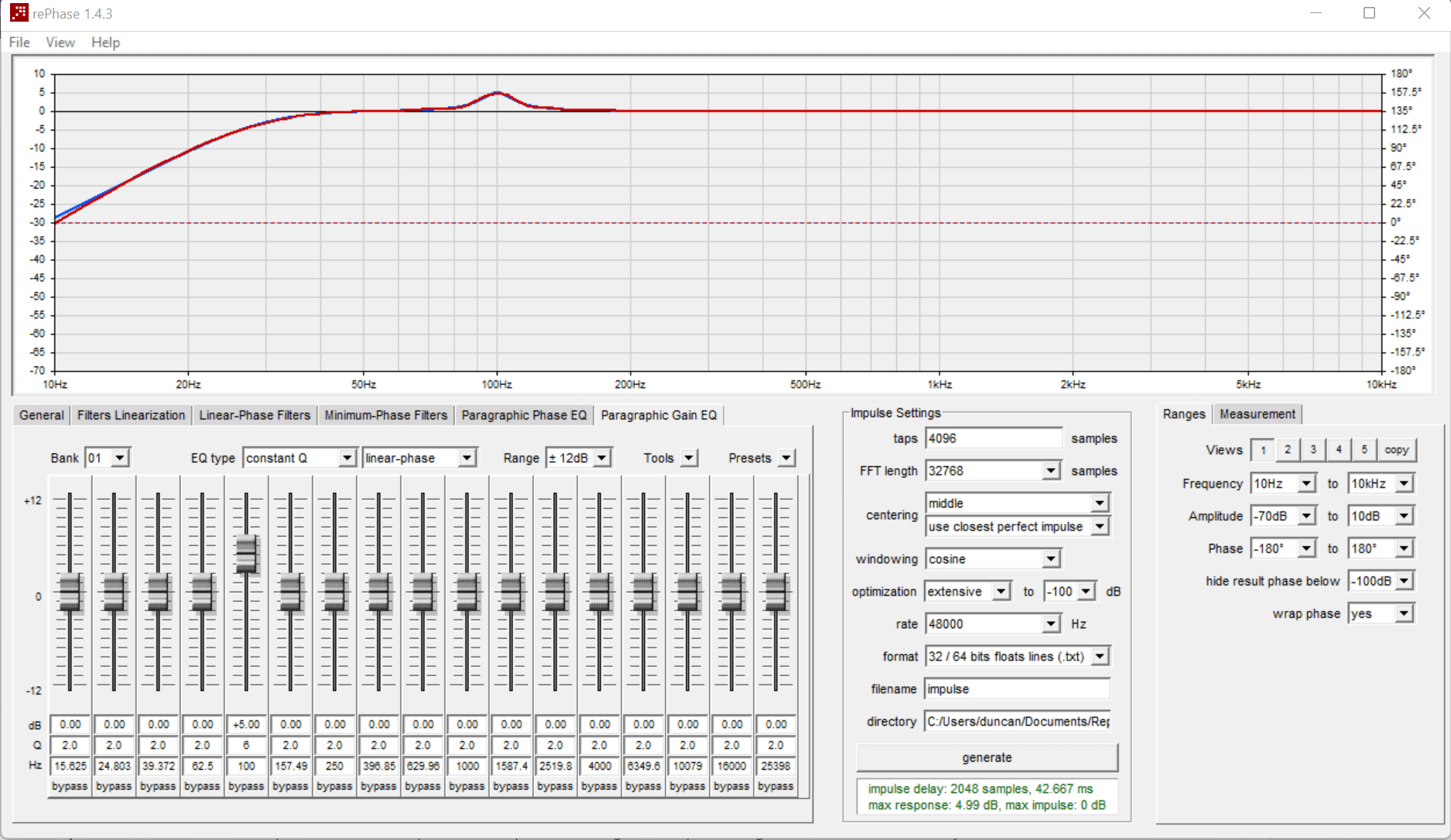Open the optimization extensive dropdown
The width and height of the screenshot is (1451, 840).
968,591
